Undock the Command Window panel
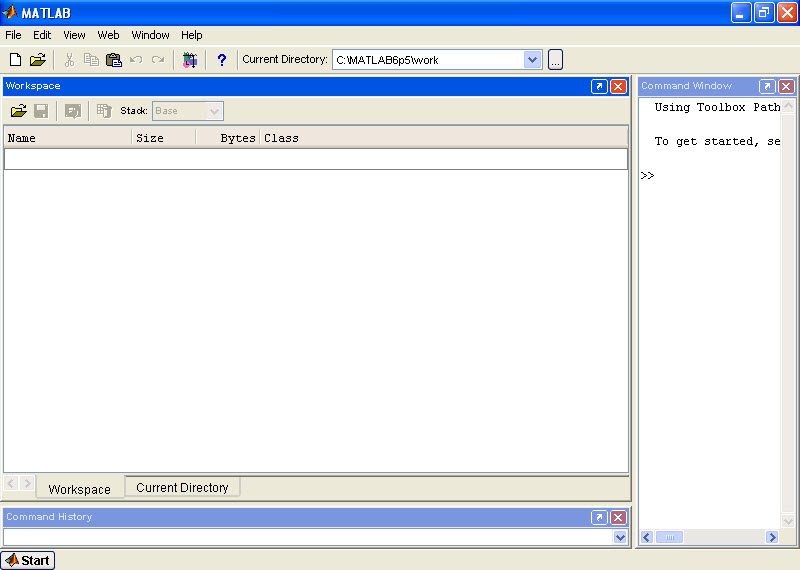Screen dimensions: 800x570 point(767,86)
